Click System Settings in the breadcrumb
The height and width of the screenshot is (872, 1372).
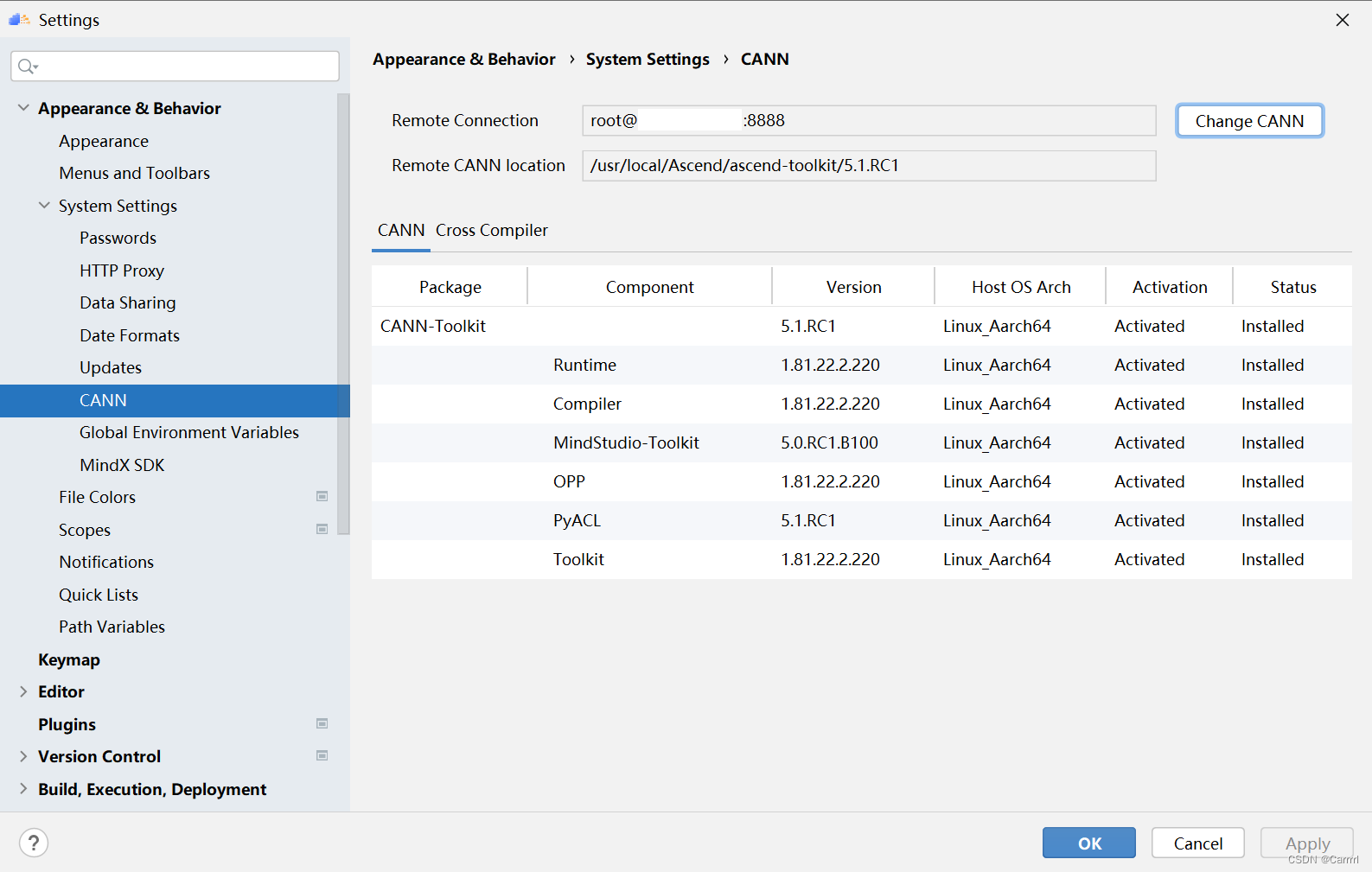click(x=648, y=59)
